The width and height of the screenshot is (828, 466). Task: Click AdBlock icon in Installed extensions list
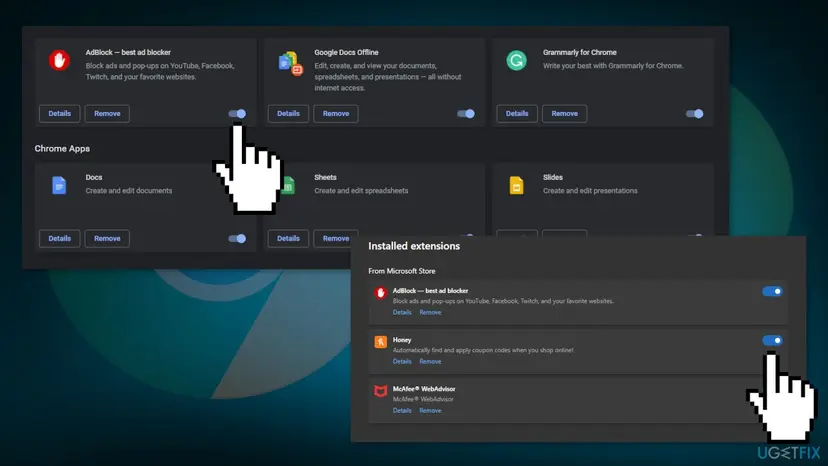pyautogui.click(x=380, y=293)
